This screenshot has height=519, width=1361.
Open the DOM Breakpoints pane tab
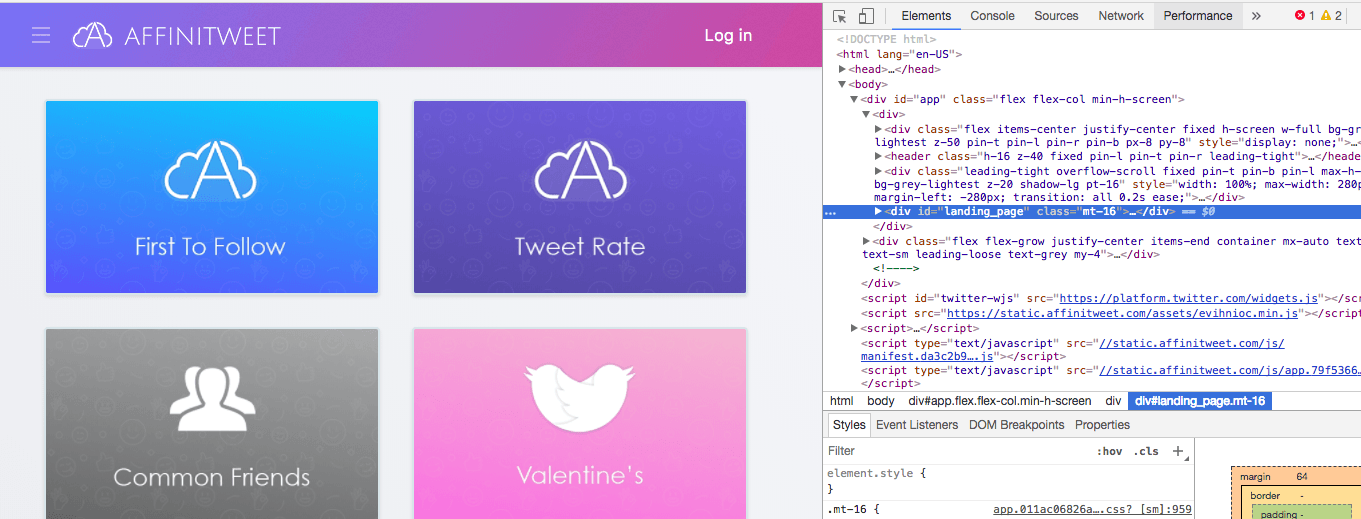point(1017,425)
